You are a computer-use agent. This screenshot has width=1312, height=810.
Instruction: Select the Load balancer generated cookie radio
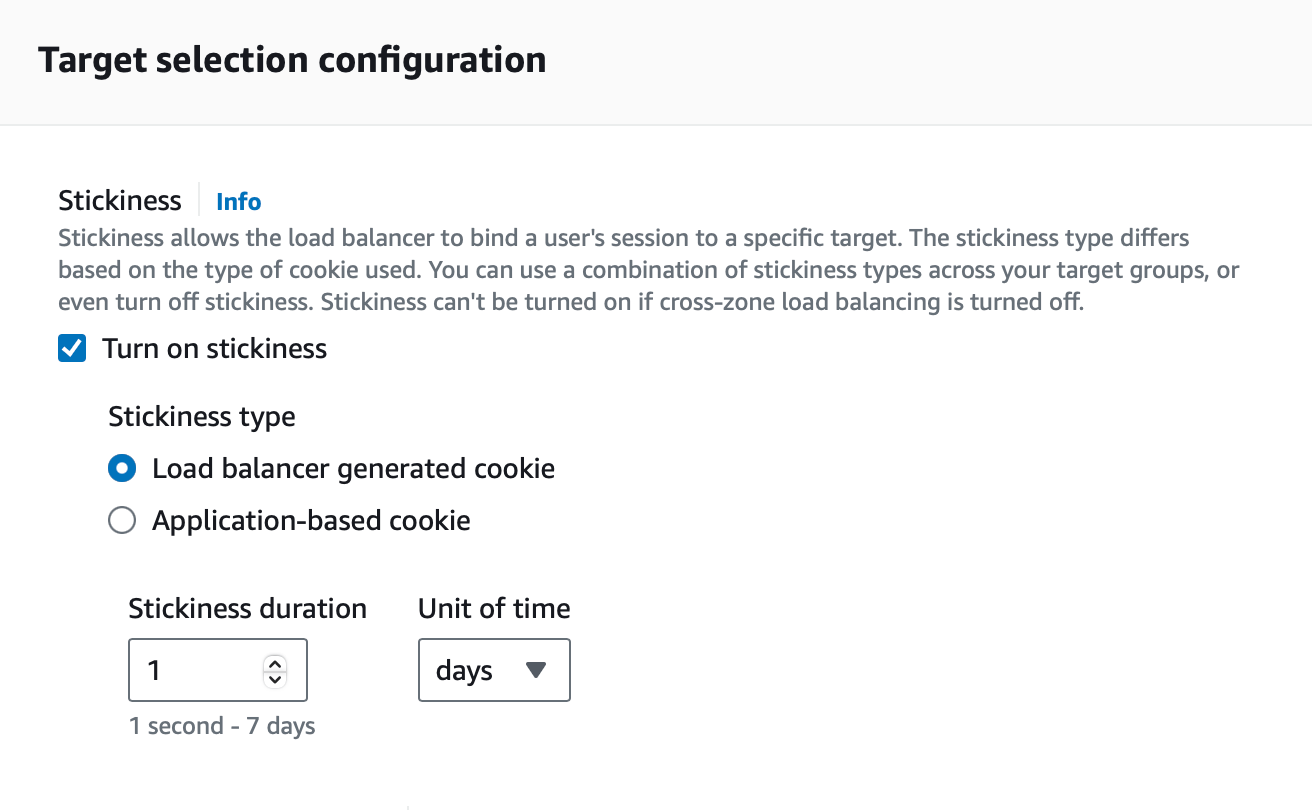click(x=122, y=469)
